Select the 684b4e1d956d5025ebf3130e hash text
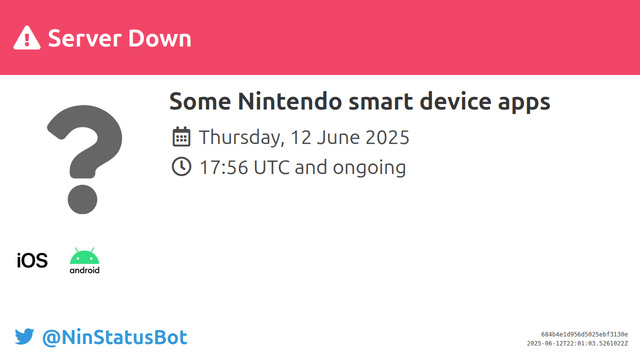Viewport: 640px width, 360px height. point(584,334)
